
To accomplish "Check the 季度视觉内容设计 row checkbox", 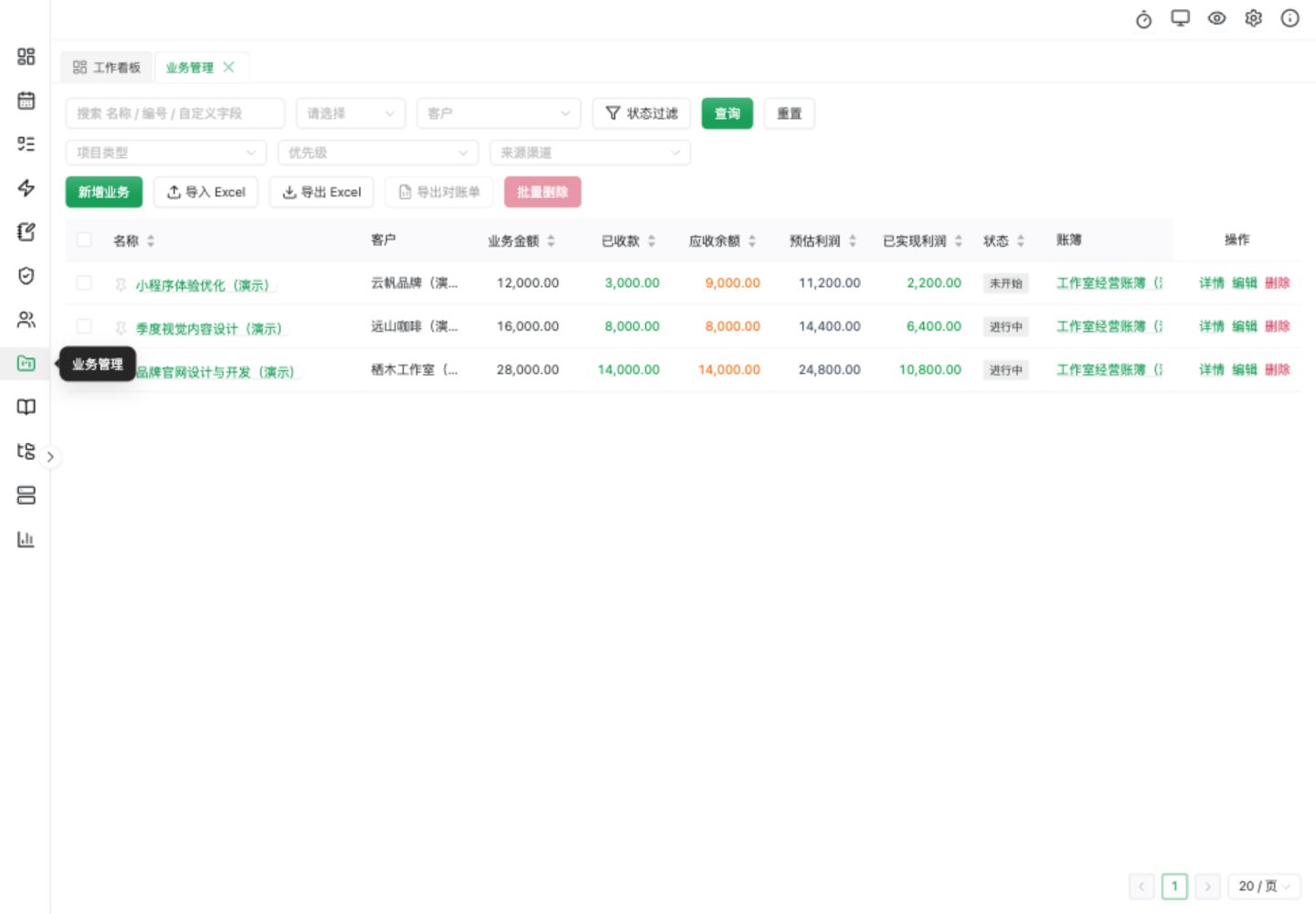I will (84, 326).
